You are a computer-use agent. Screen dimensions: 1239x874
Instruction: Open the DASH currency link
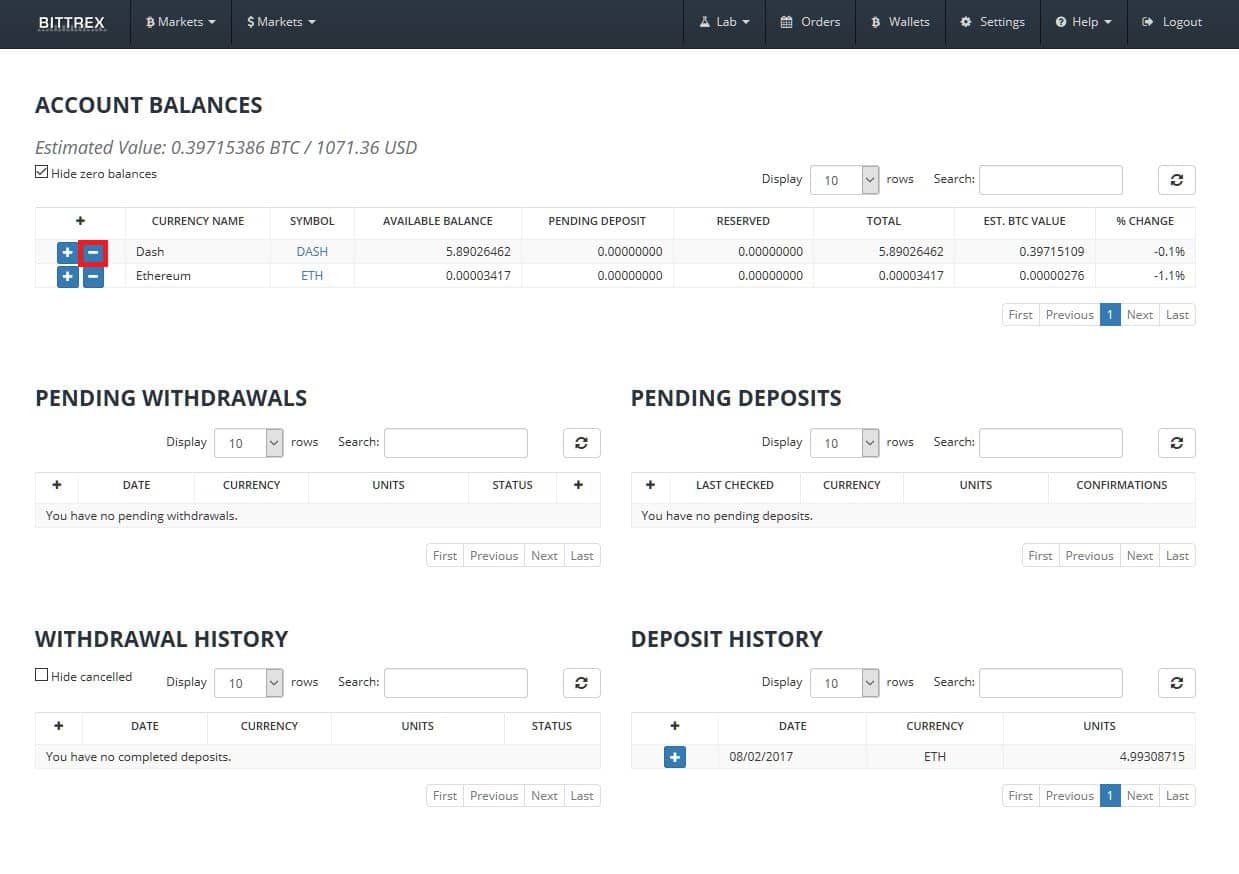click(x=311, y=252)
